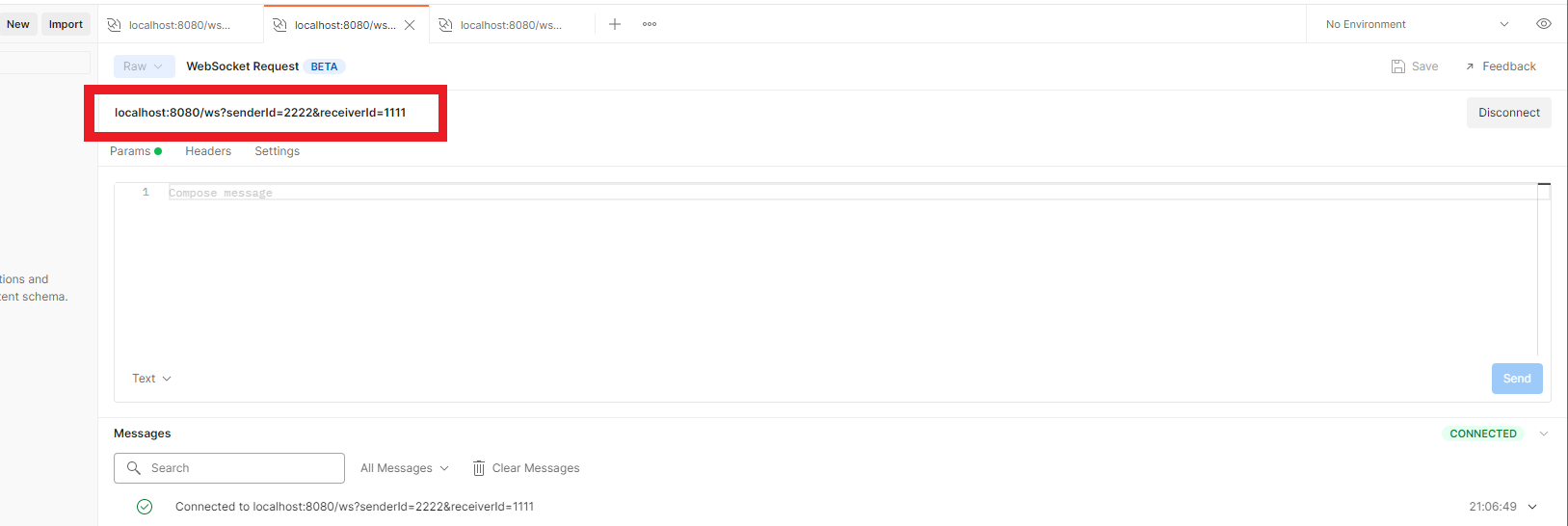This screenshot has width=1568, height=526.
Task: Open the All Messages filter dropdown
Action: [404, 468]
